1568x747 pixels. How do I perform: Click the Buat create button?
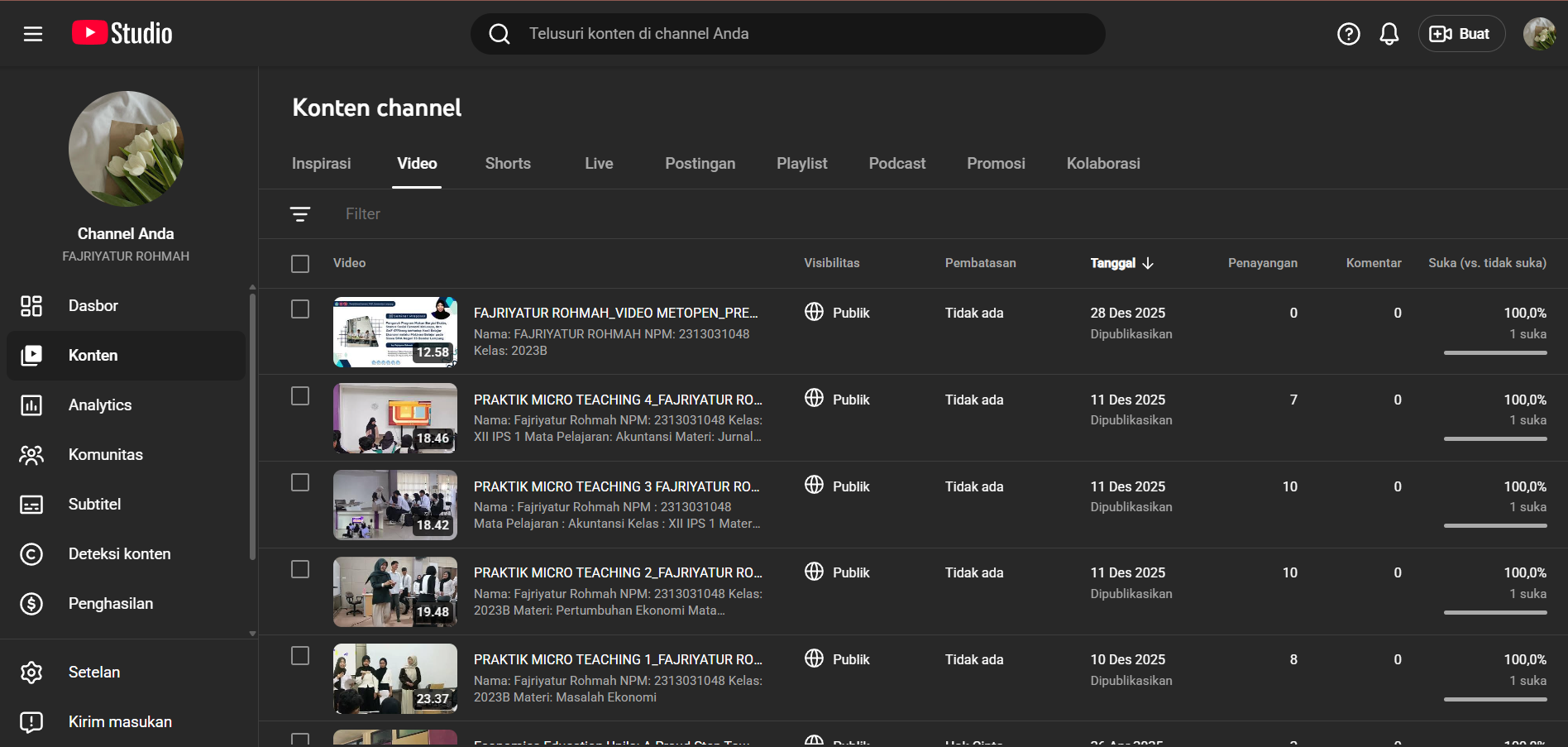(x=1461, y=34)
